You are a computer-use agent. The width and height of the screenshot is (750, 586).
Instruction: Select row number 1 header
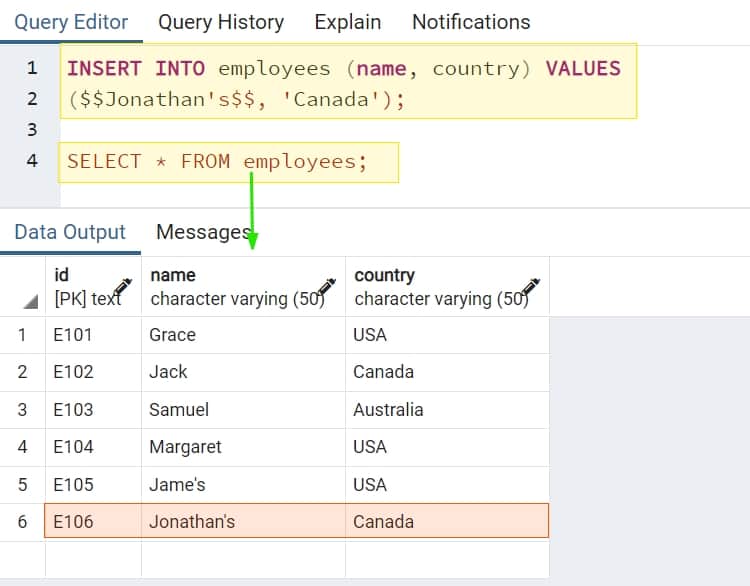tap(22, 335)
